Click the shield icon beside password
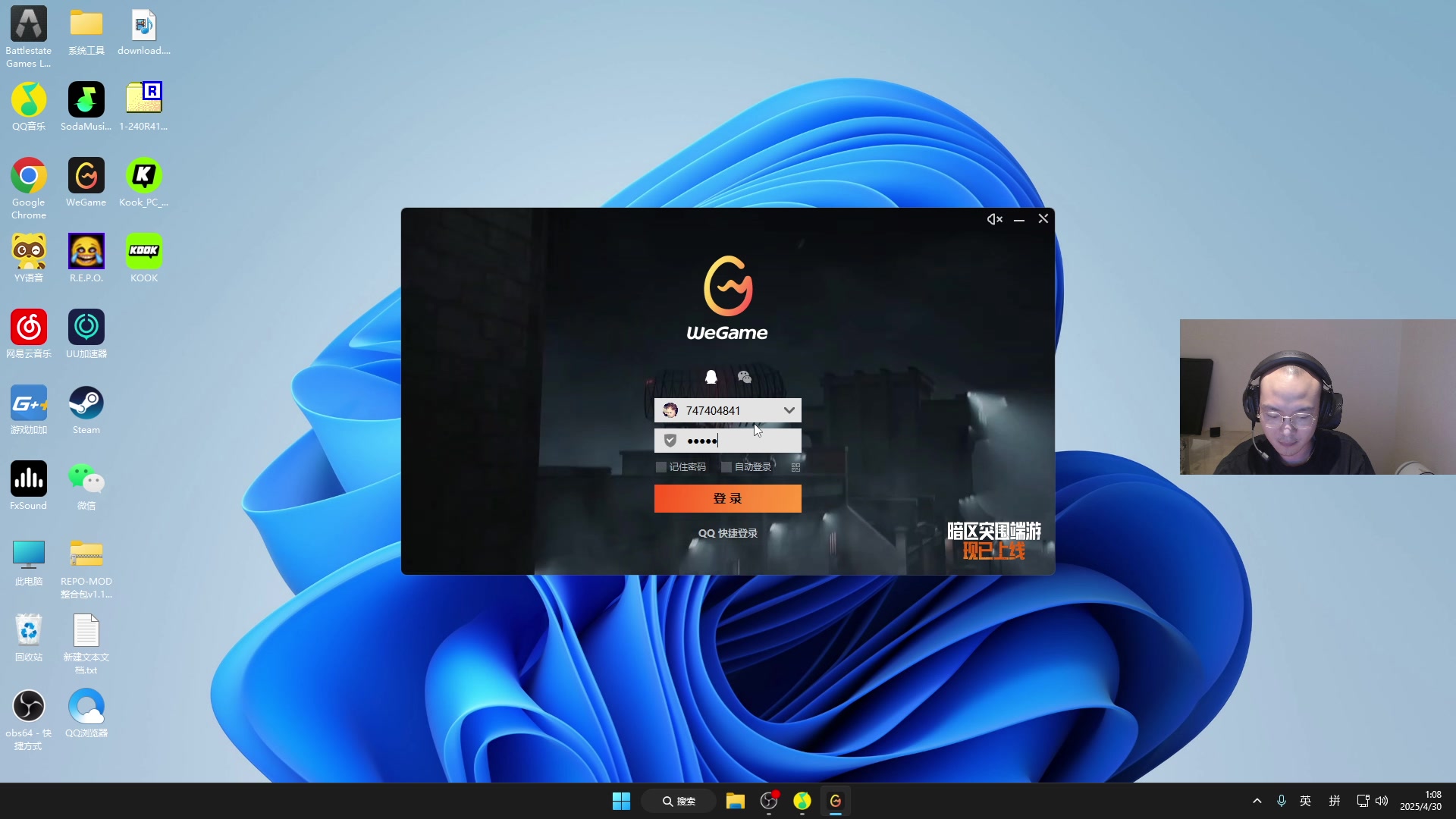This screenshot has width=1456, height=819. [x=670, y=441]
